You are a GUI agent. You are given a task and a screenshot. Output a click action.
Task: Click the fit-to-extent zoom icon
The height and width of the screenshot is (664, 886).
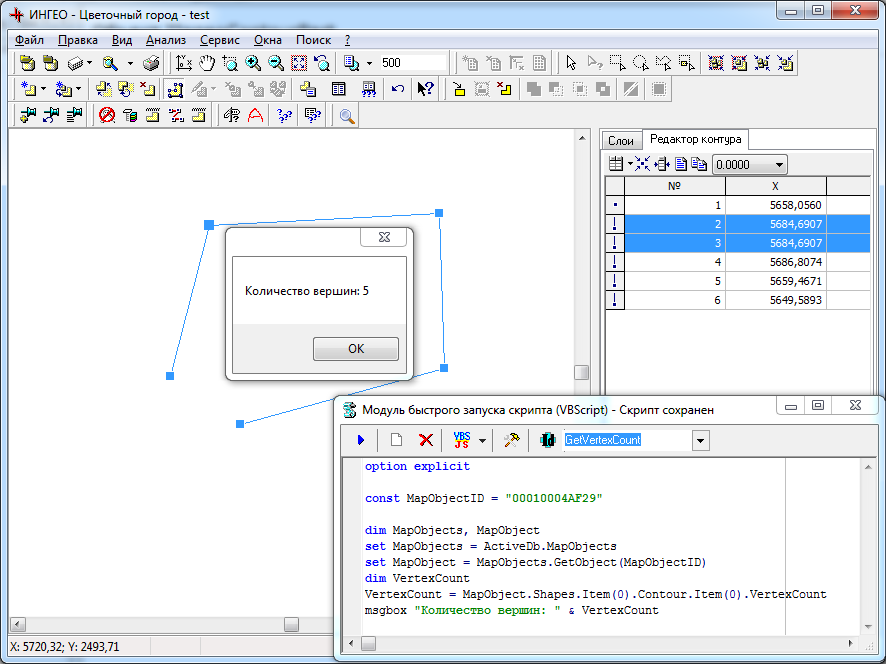pos(299,63)
